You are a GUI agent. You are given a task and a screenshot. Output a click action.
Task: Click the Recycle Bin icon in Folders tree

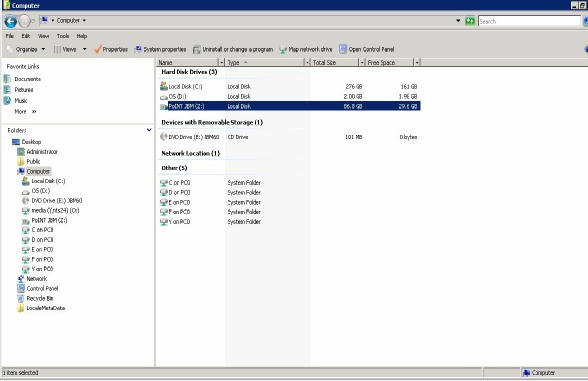click(21, 298)
